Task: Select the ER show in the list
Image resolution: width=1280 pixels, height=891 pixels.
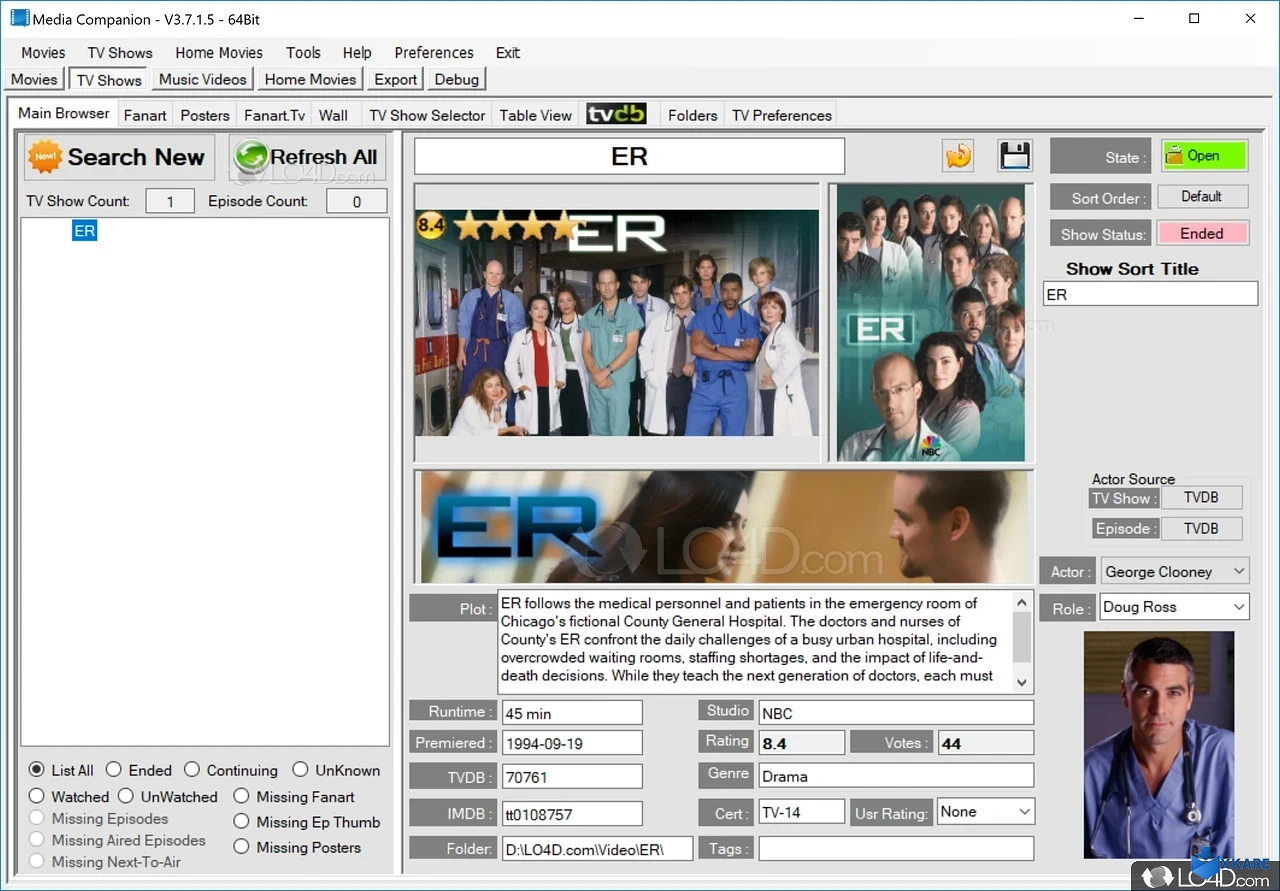Action: [x=85, y=231]
